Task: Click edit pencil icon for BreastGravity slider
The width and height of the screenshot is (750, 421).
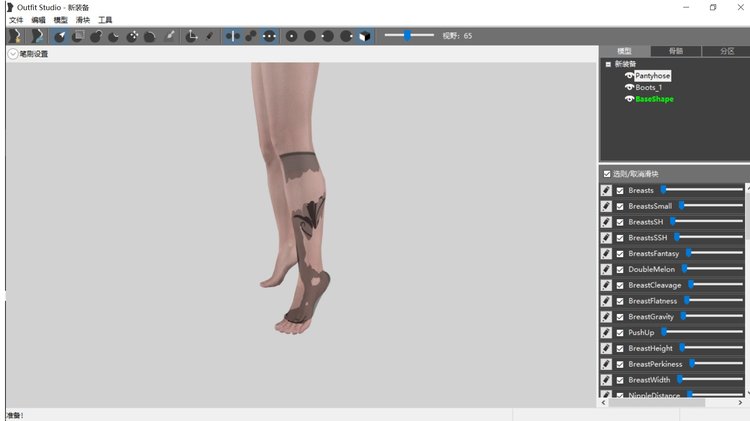Action: [x=606, y=317]
